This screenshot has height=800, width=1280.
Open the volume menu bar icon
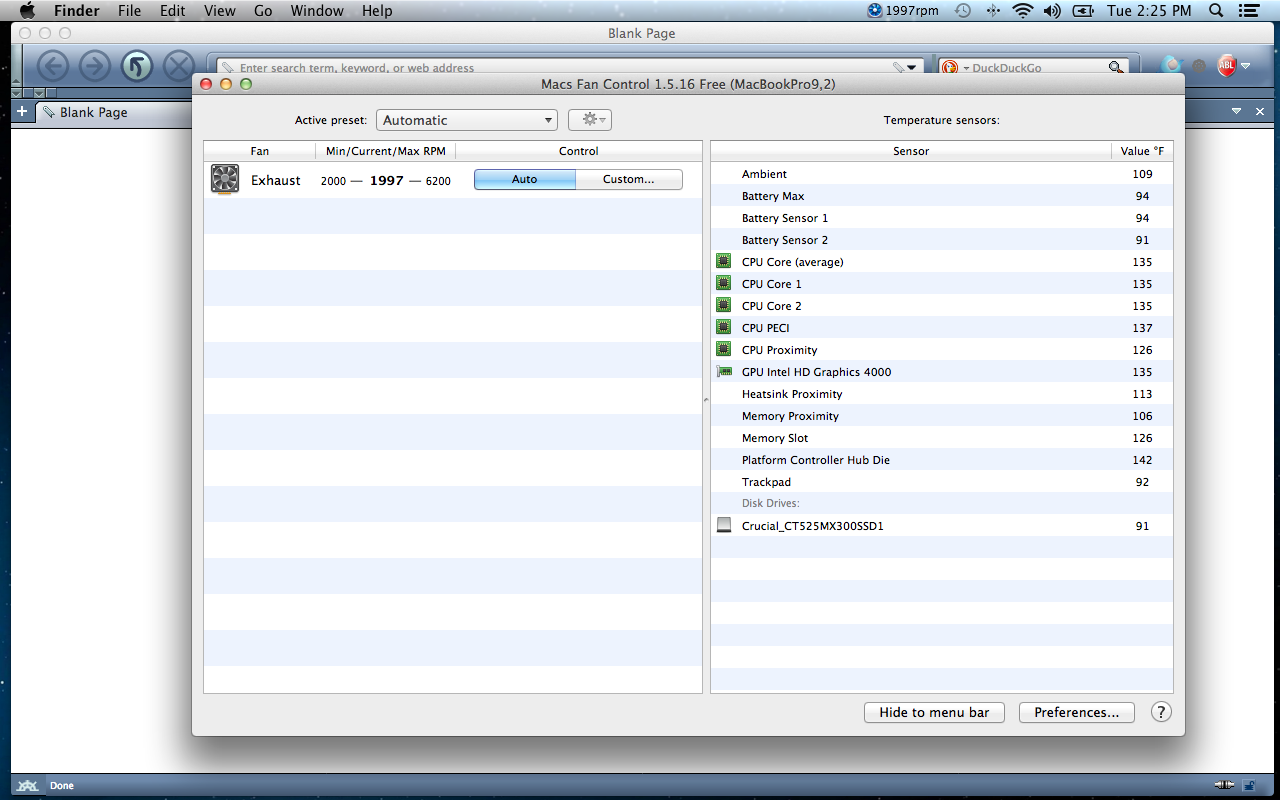pos(1052,11)
